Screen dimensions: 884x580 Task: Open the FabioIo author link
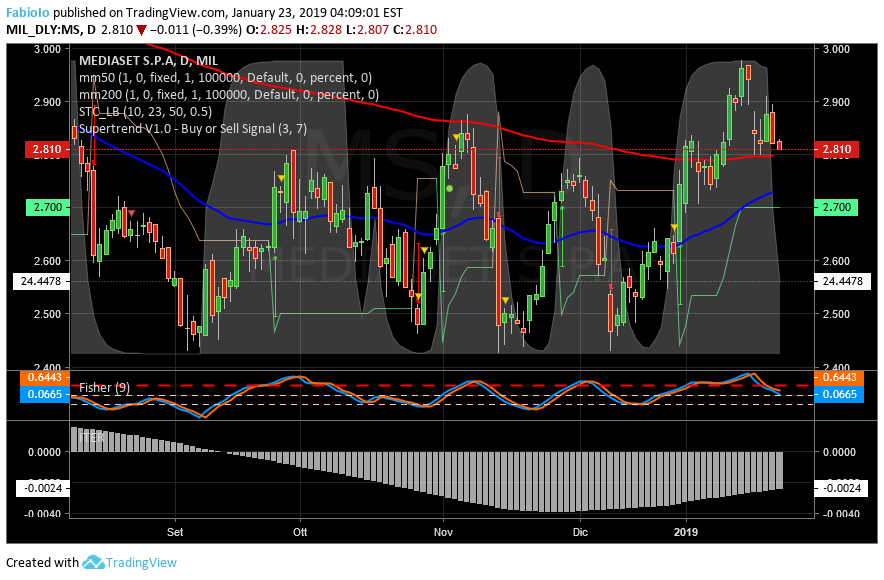(28, 12)
